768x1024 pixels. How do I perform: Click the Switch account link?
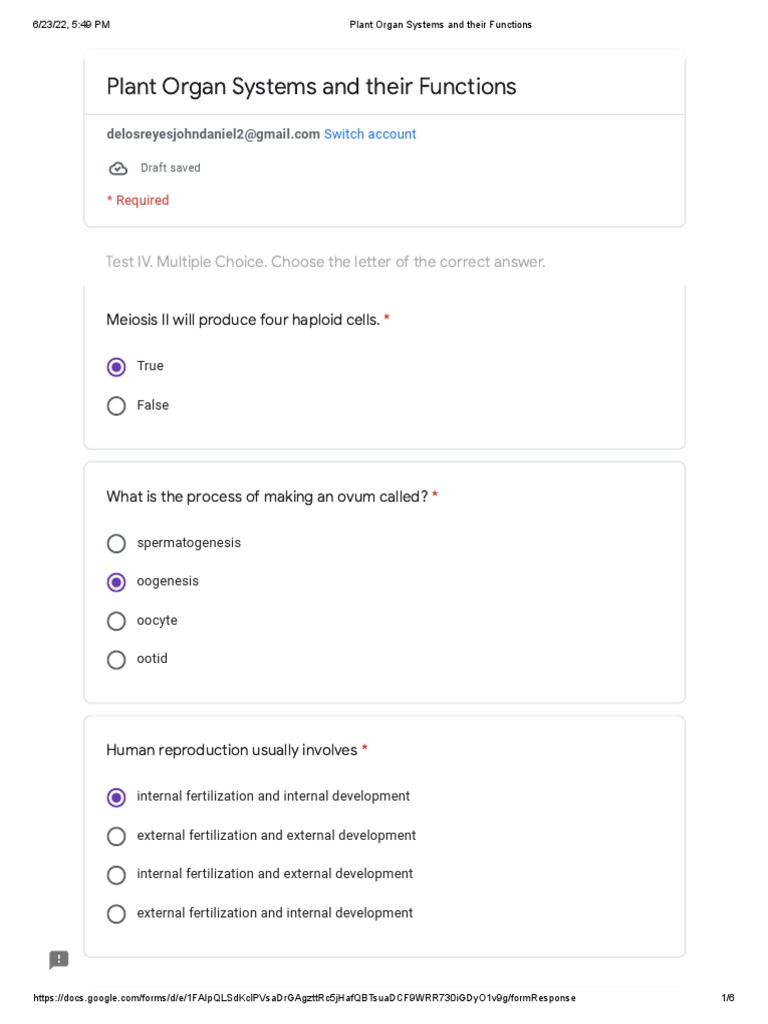pyautogui.click(x=370, y=134)
